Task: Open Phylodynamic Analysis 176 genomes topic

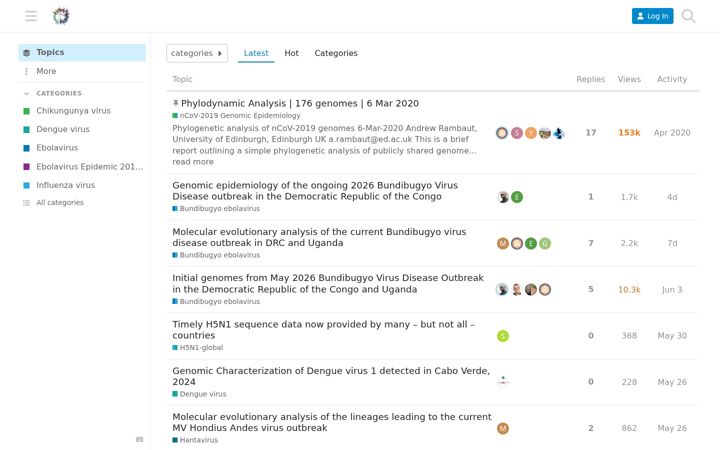Action: pyautogui.click(x=300, y=103)
